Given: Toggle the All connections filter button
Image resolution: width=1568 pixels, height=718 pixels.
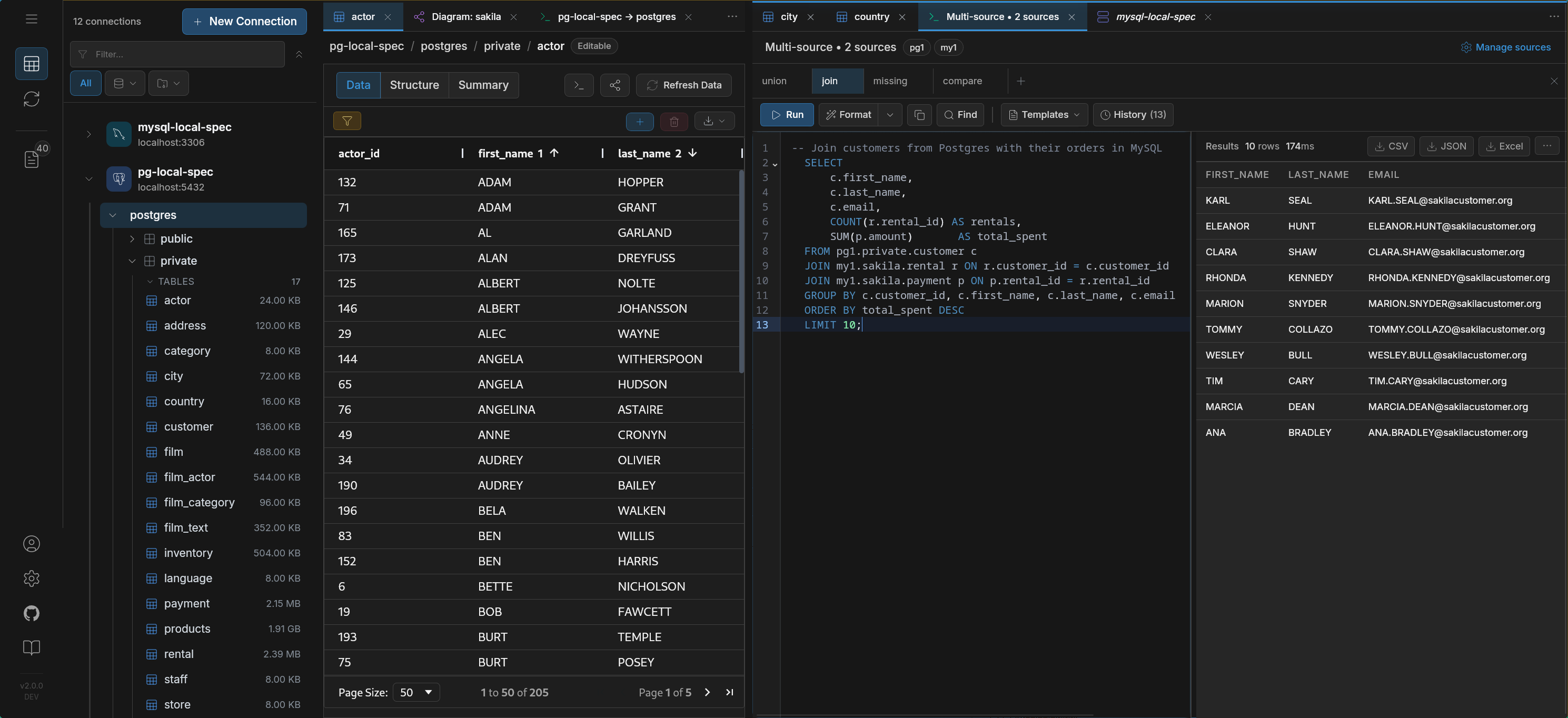Looking at the screenshot, I should (x=86, y=83).
